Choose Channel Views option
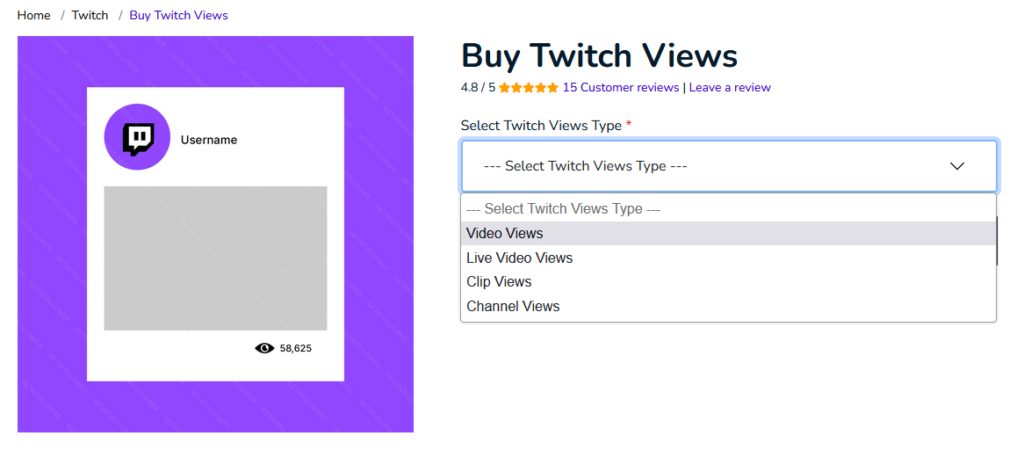Screen dimensions: 1024x465 click(728, 306)
